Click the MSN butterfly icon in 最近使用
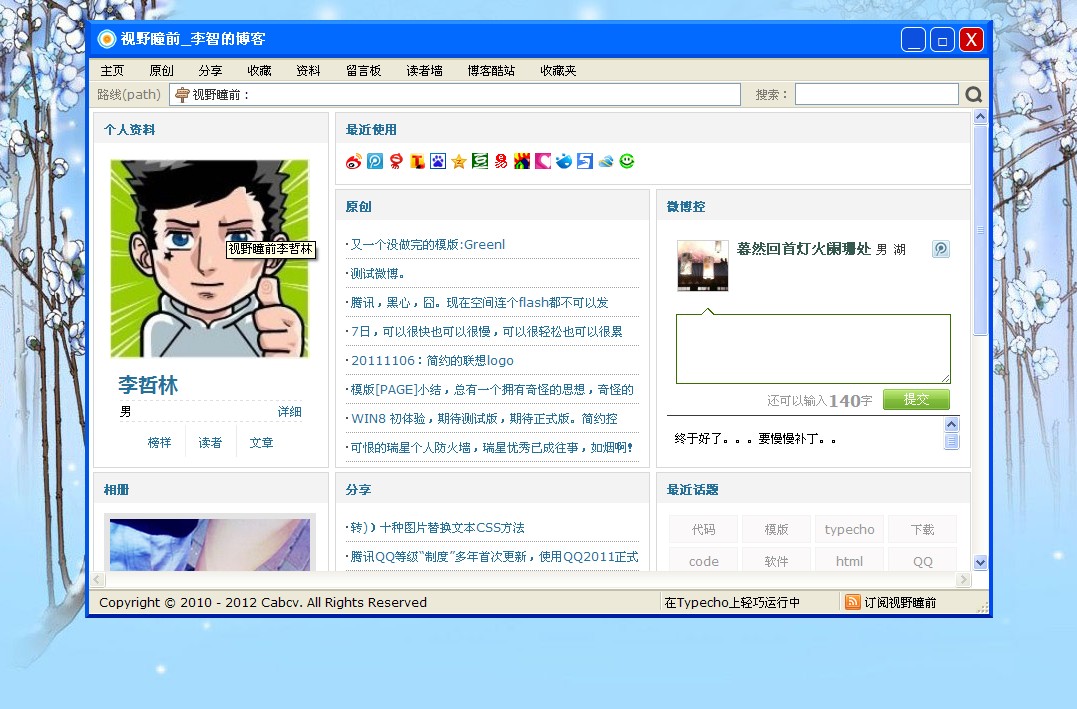Screen dimensions: 1077x709 [605, 160]
